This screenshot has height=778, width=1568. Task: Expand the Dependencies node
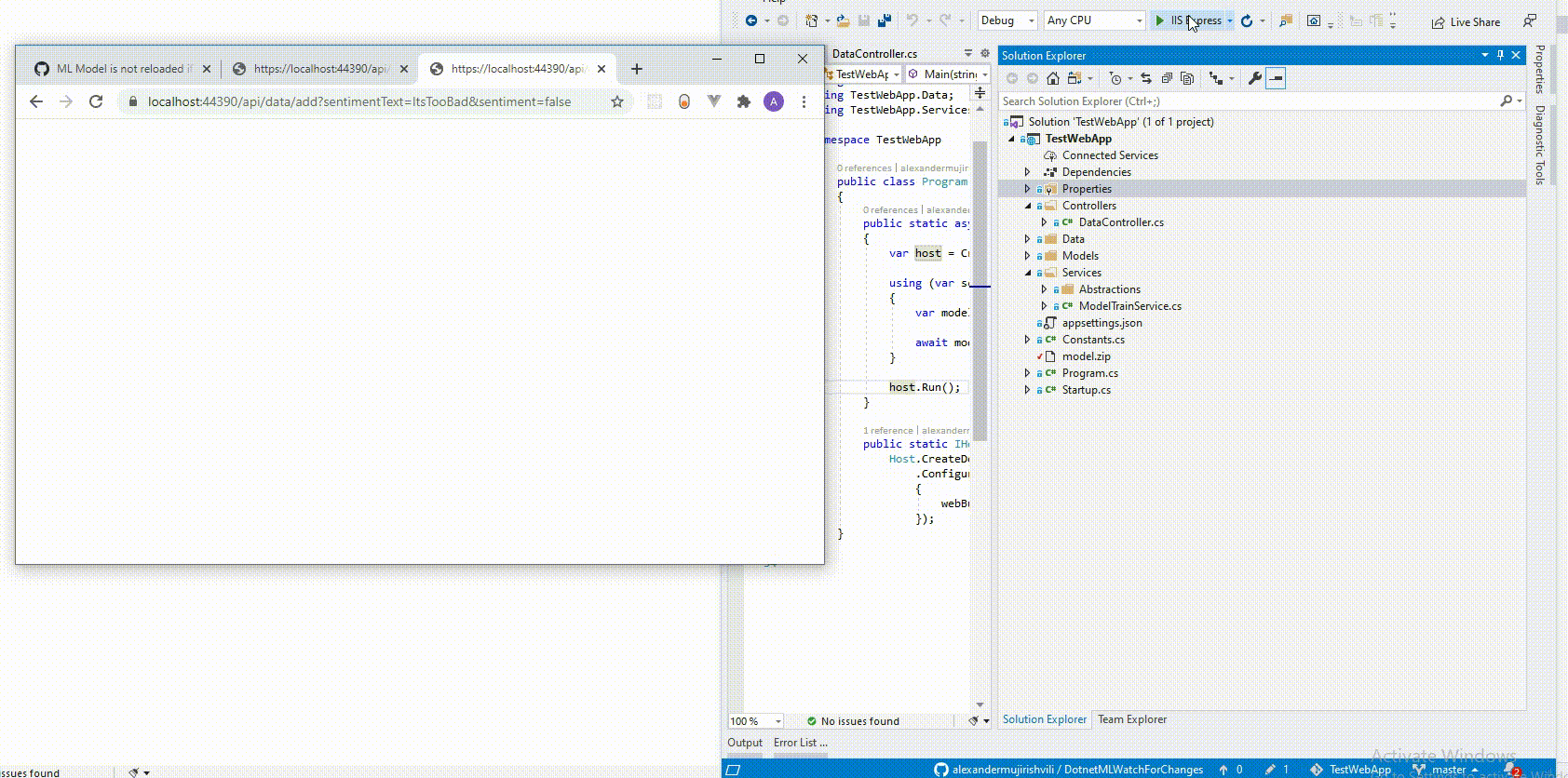click(1028, 172)
